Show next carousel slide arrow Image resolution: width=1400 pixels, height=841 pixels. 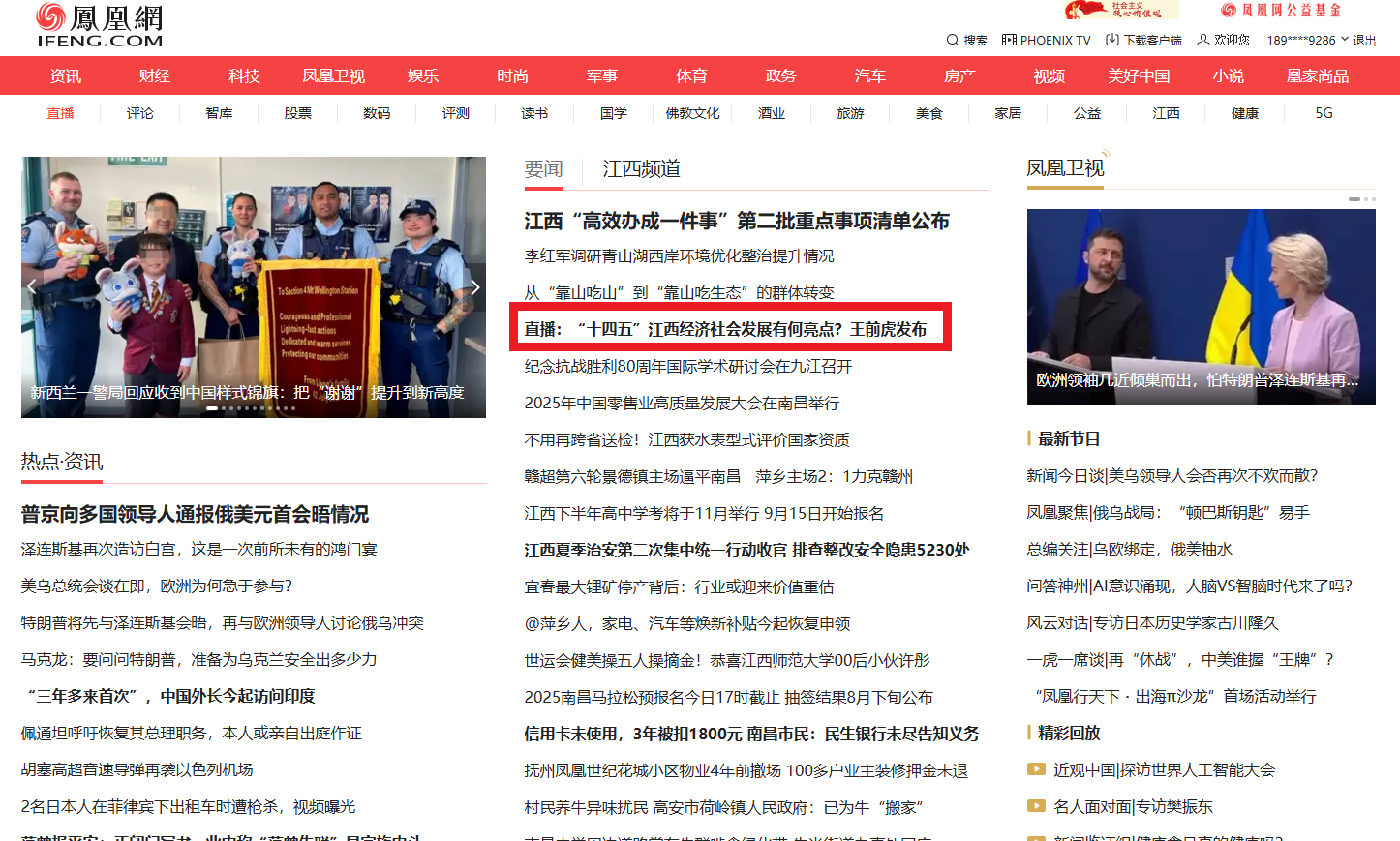pos(474,286)
